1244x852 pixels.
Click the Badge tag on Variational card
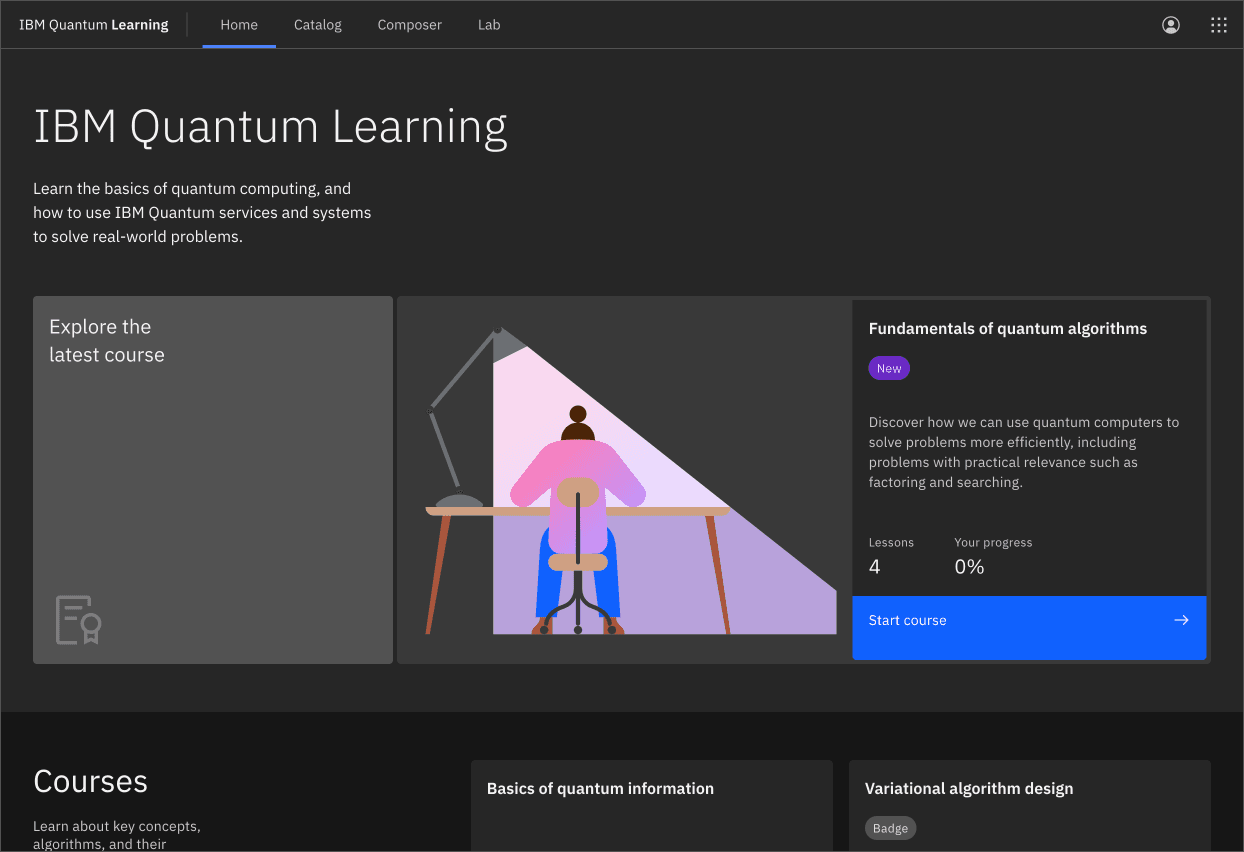coord(890,828)
